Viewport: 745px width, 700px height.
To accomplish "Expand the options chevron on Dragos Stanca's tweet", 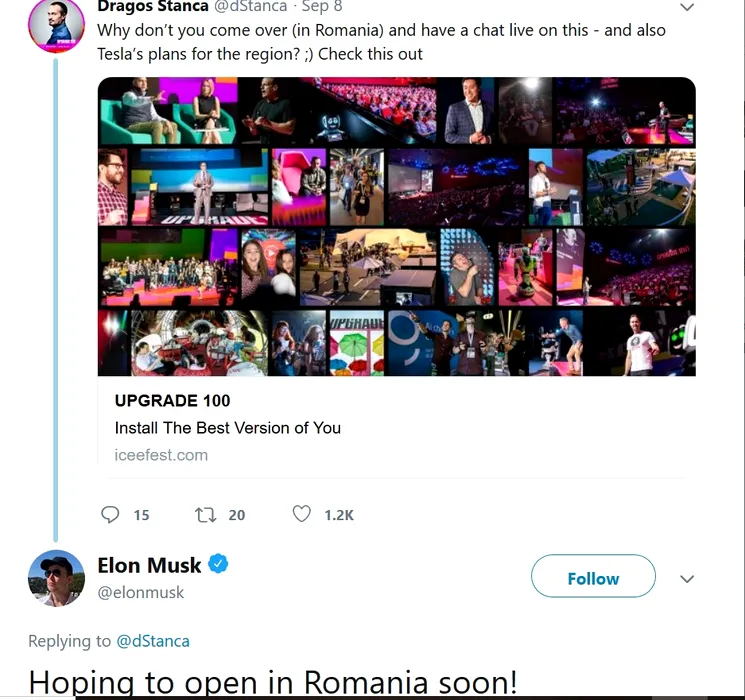I will point(687,7).
